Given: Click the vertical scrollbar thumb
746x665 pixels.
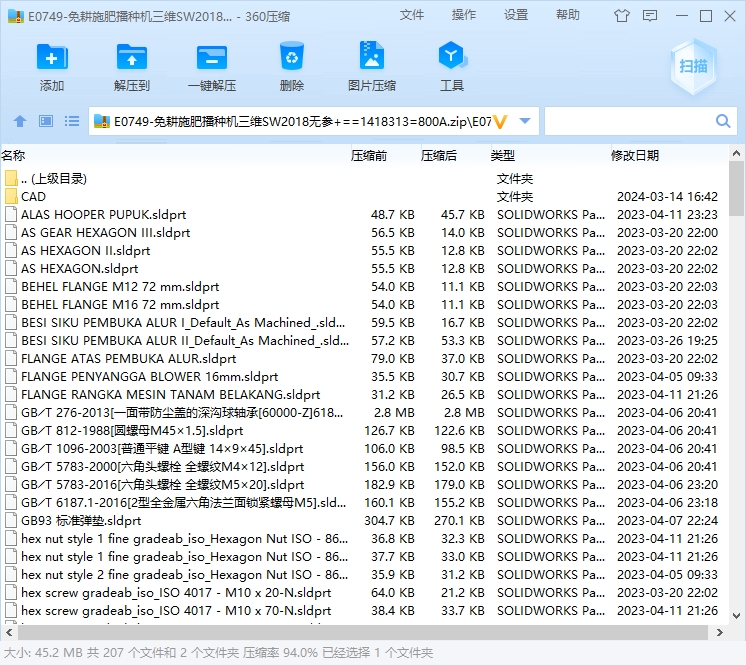Looking at the screenshot, I should click(736, 188).
